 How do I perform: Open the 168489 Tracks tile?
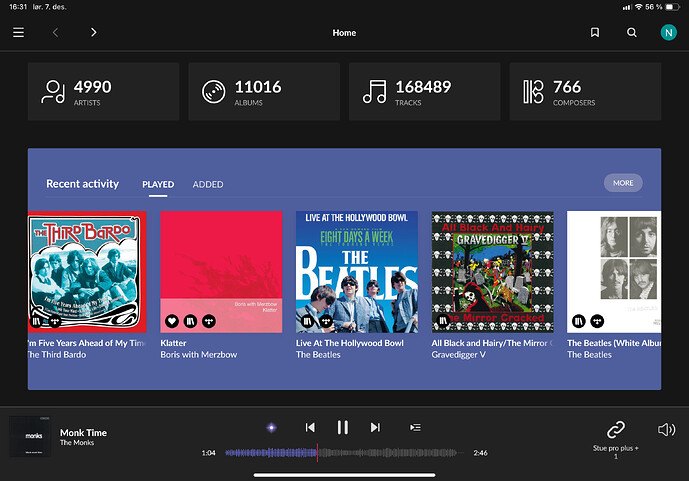tap(424, 91)
